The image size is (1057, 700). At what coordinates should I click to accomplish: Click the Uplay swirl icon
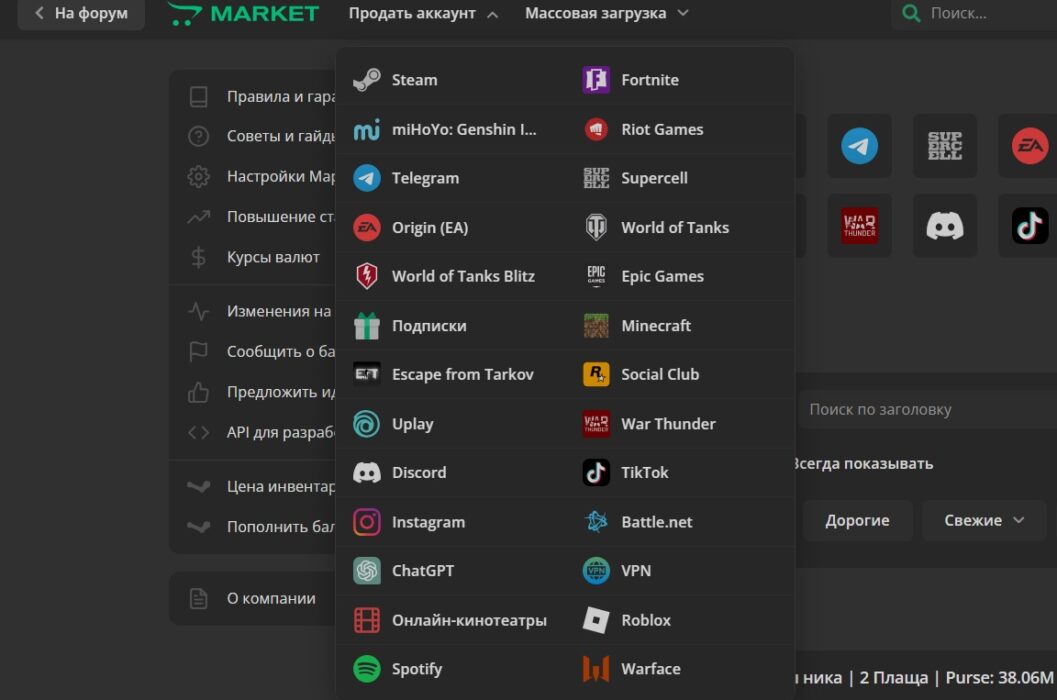point(367,424)
